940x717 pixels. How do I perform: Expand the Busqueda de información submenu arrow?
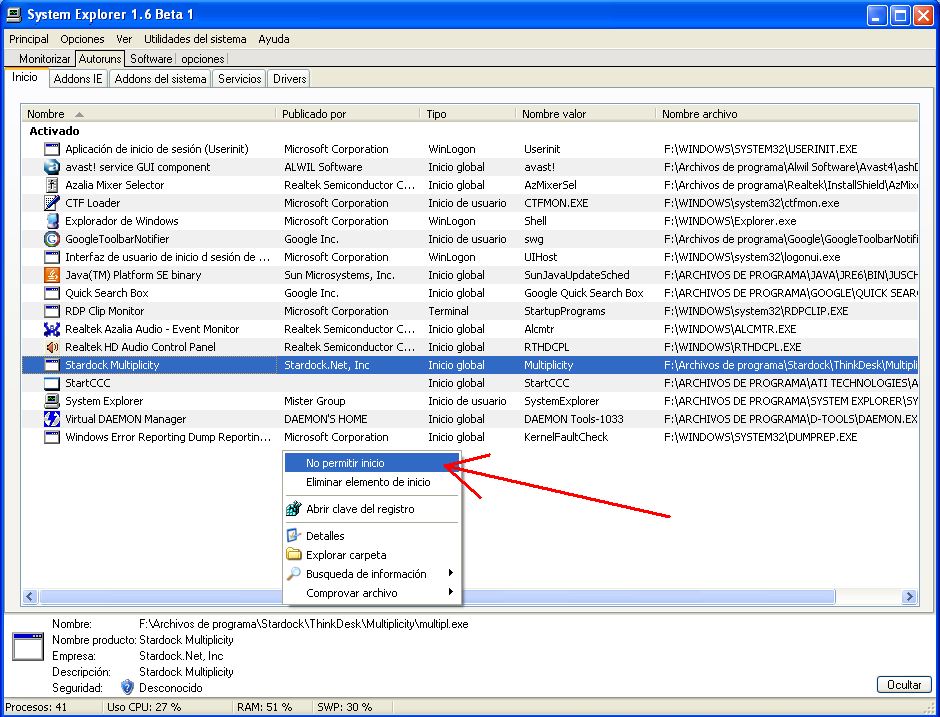coord(451,573)
